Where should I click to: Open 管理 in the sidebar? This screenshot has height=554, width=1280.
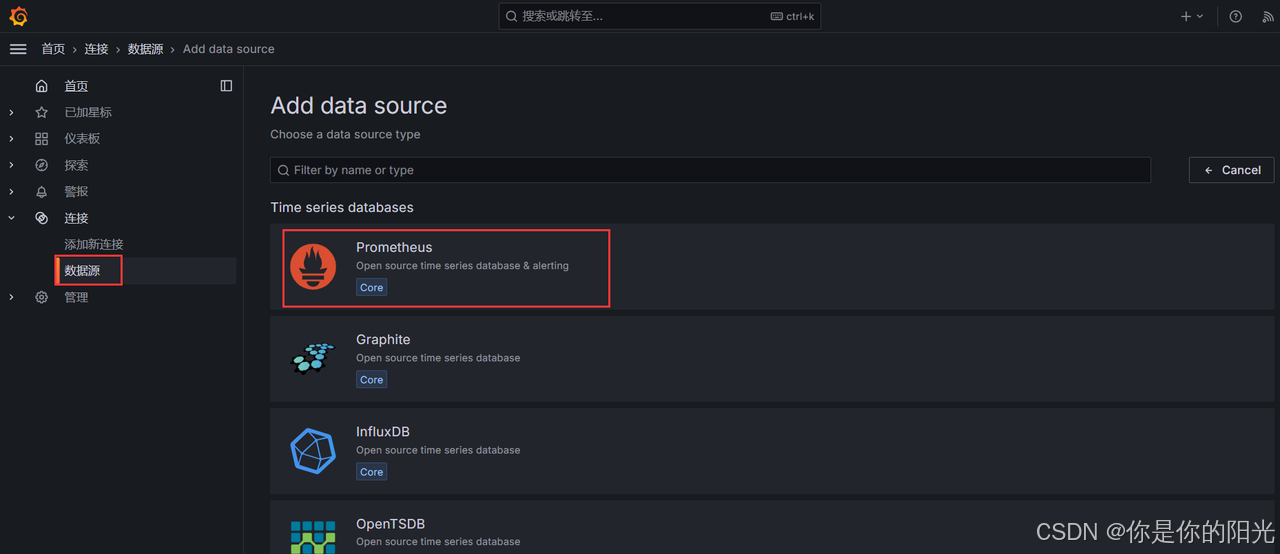tap(76, 297)
